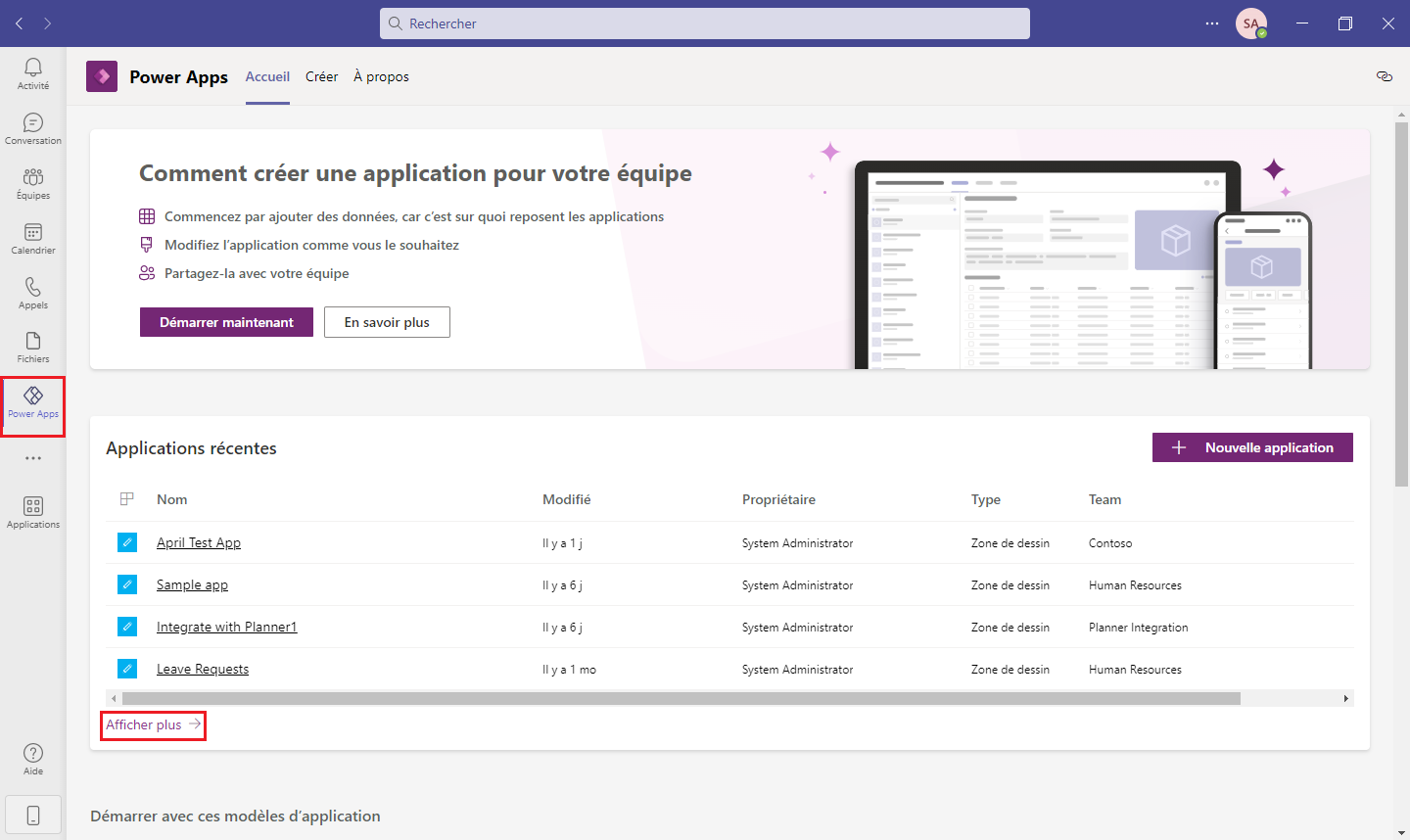Click the left arrow of the table scrollbar
This screenshot has height=840, width=1410.
coord(114,698)
